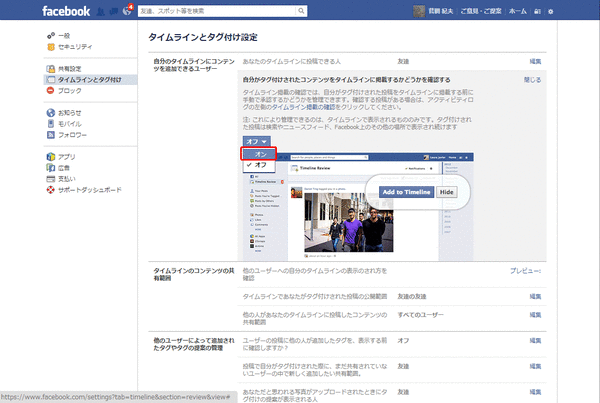Choose オン in the dropdown menu
This screenshot has width=600, height=403.
(x=259, y=154)
